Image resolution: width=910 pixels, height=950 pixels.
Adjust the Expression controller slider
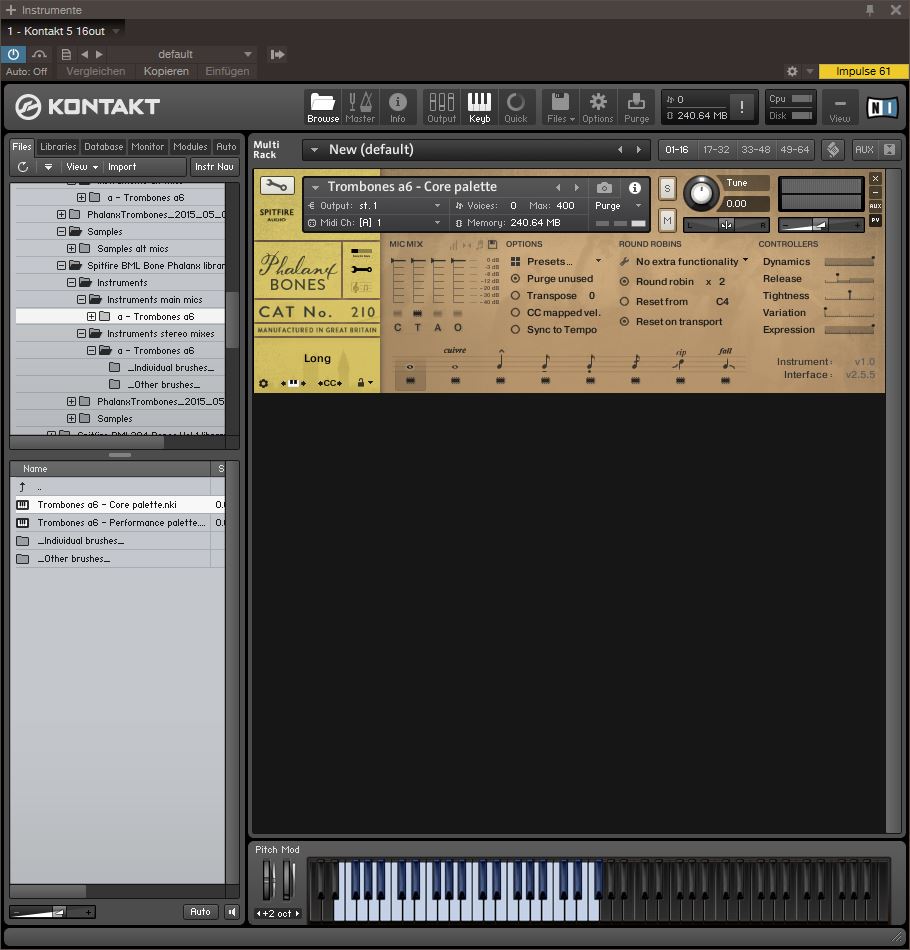coord(849,330)
